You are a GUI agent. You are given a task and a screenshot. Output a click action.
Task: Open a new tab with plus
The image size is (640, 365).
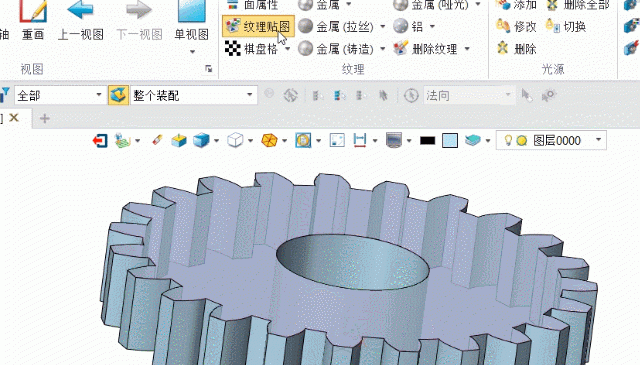44,118
